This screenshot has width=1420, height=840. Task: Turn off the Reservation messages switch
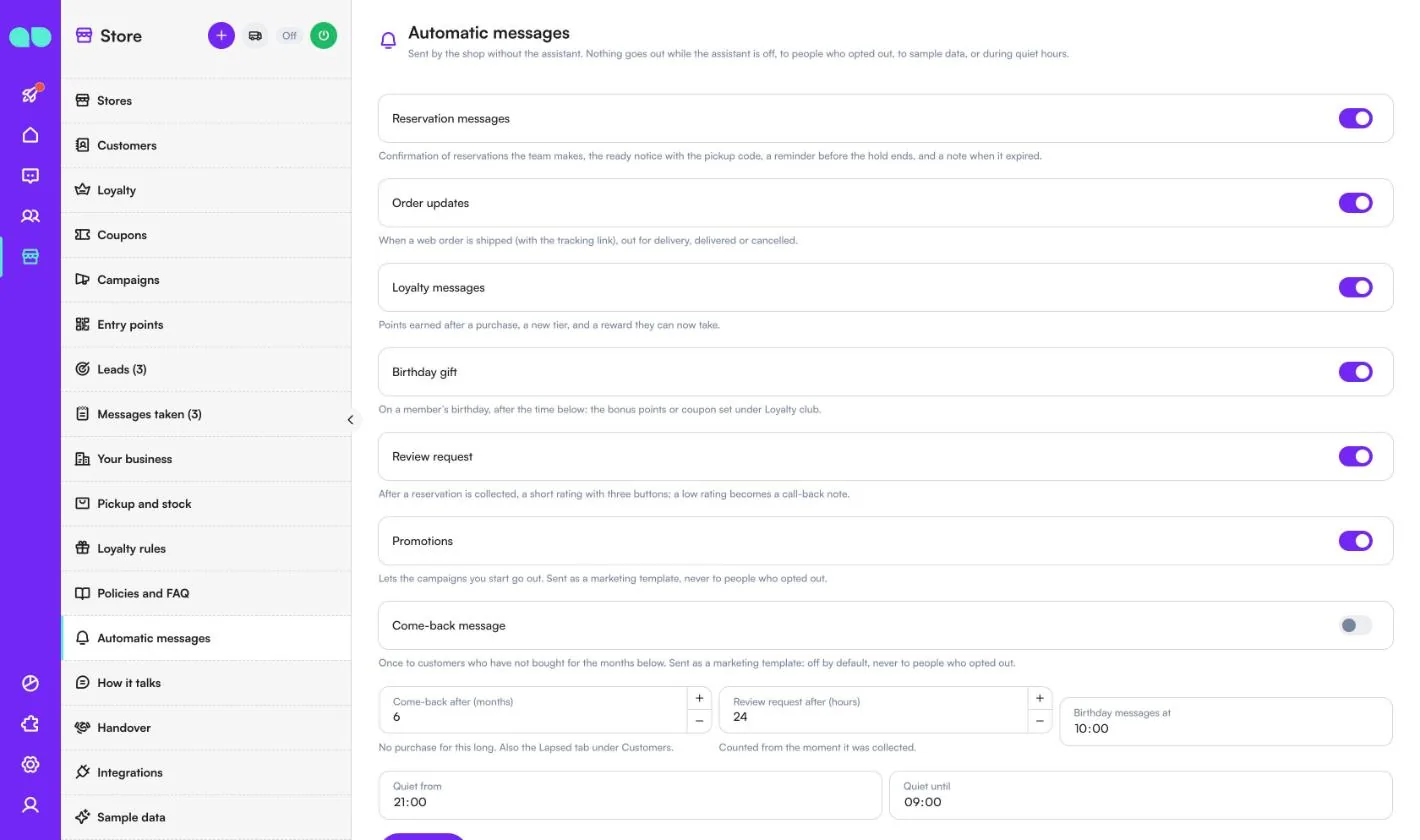(1355, 119)
